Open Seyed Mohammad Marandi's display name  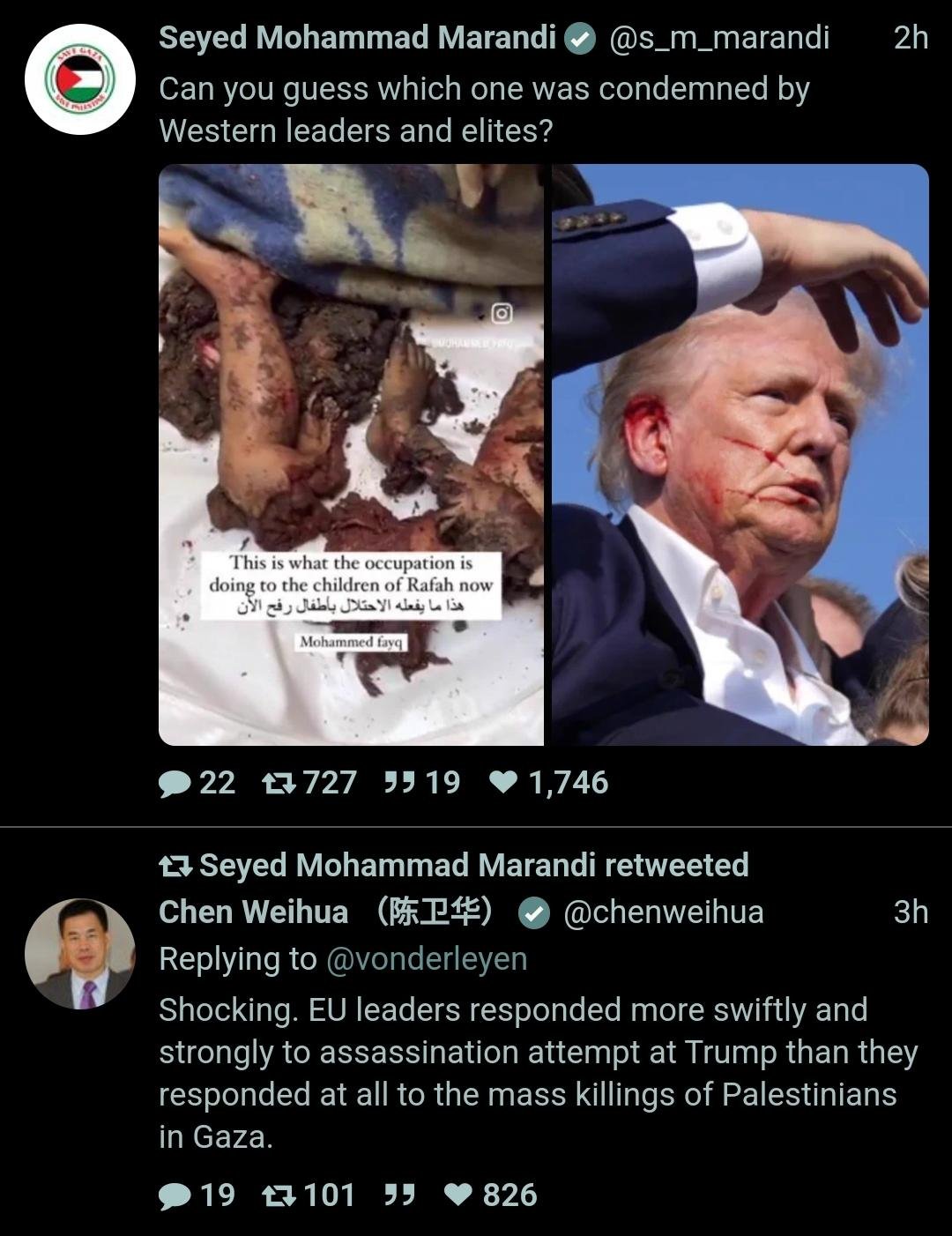pos(357,38)
